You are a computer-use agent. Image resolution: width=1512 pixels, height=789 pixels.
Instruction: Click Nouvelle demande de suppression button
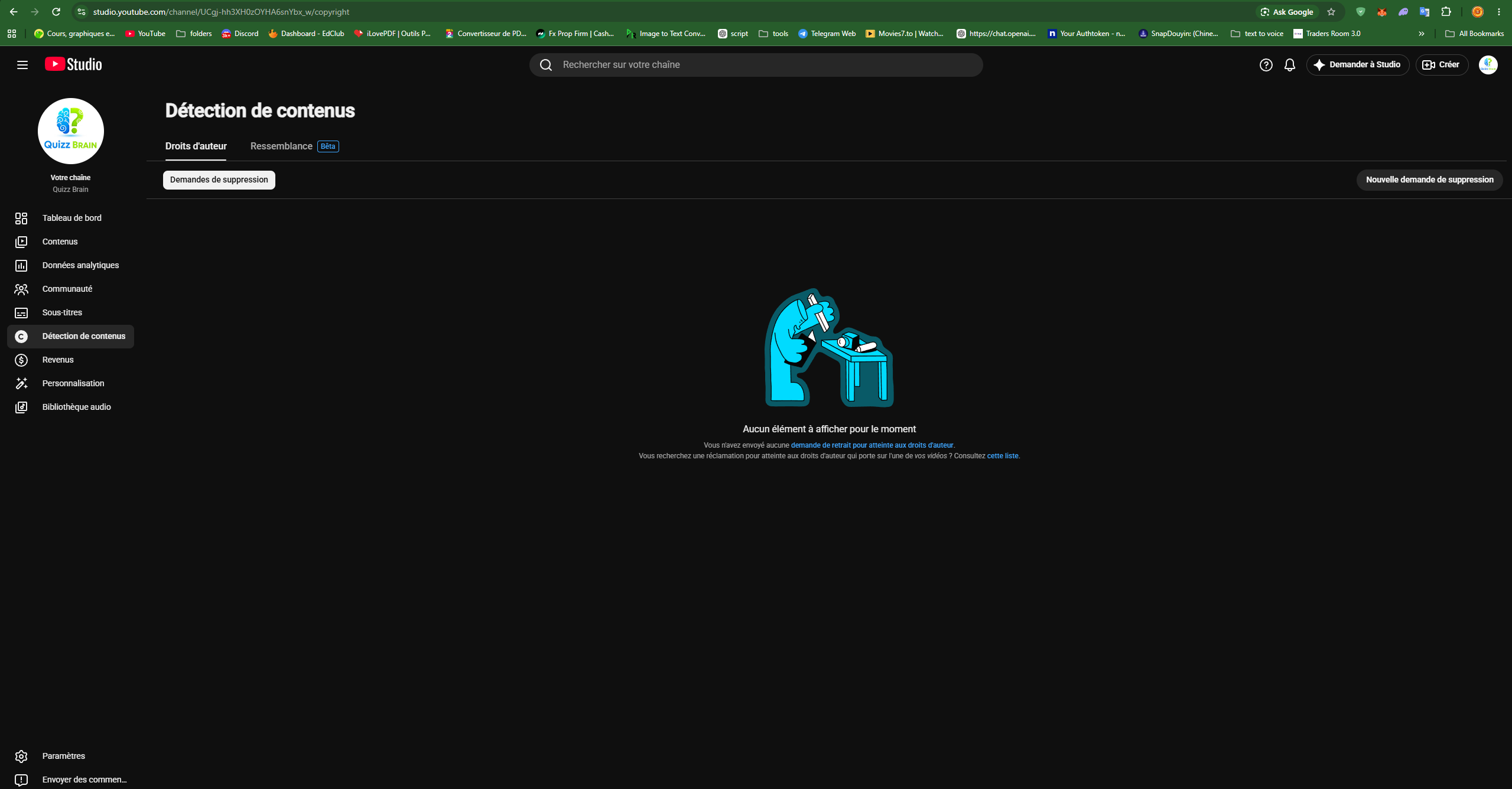(1429, 180)
